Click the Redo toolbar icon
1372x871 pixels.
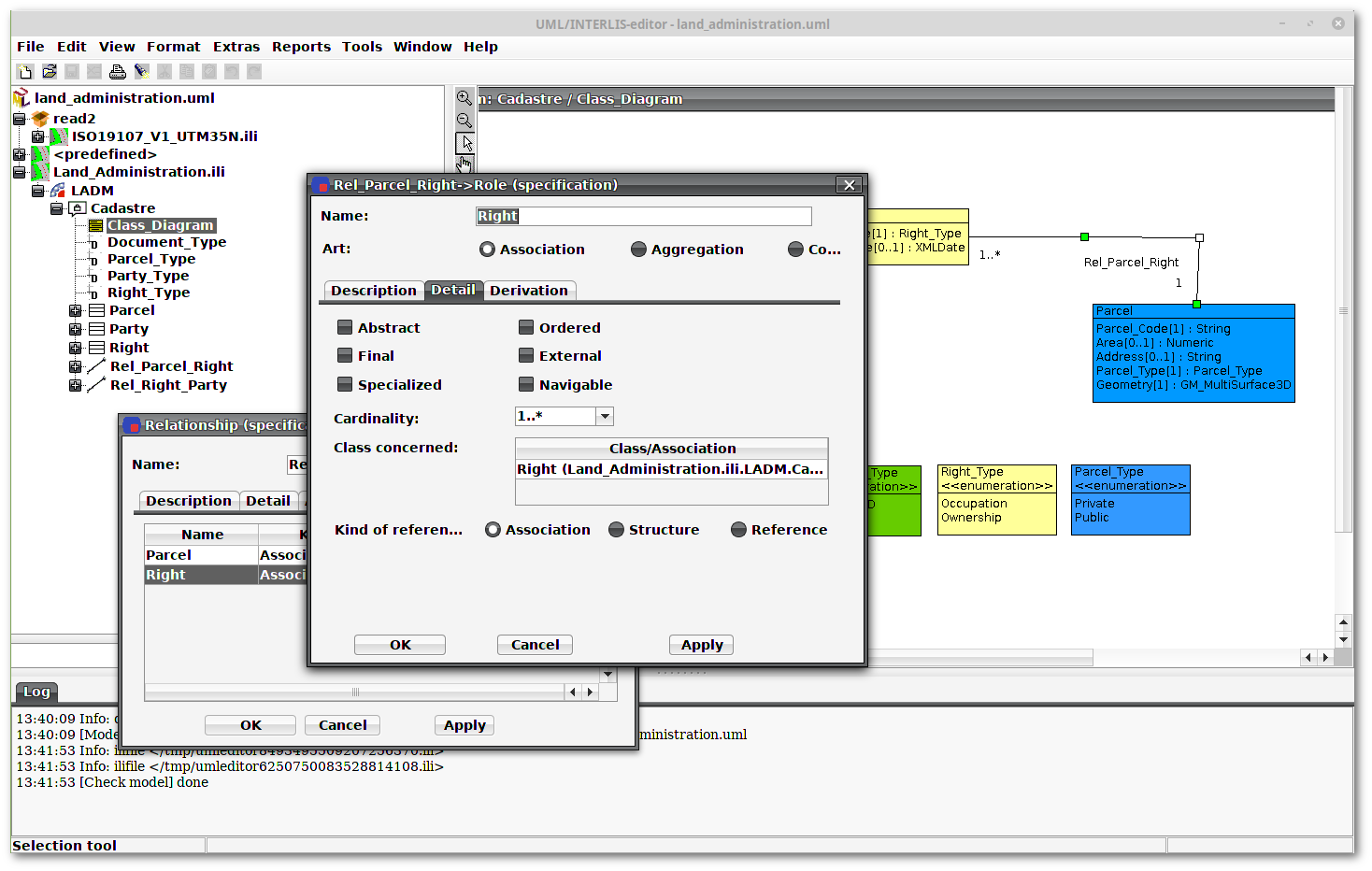[x=254, y=71]
